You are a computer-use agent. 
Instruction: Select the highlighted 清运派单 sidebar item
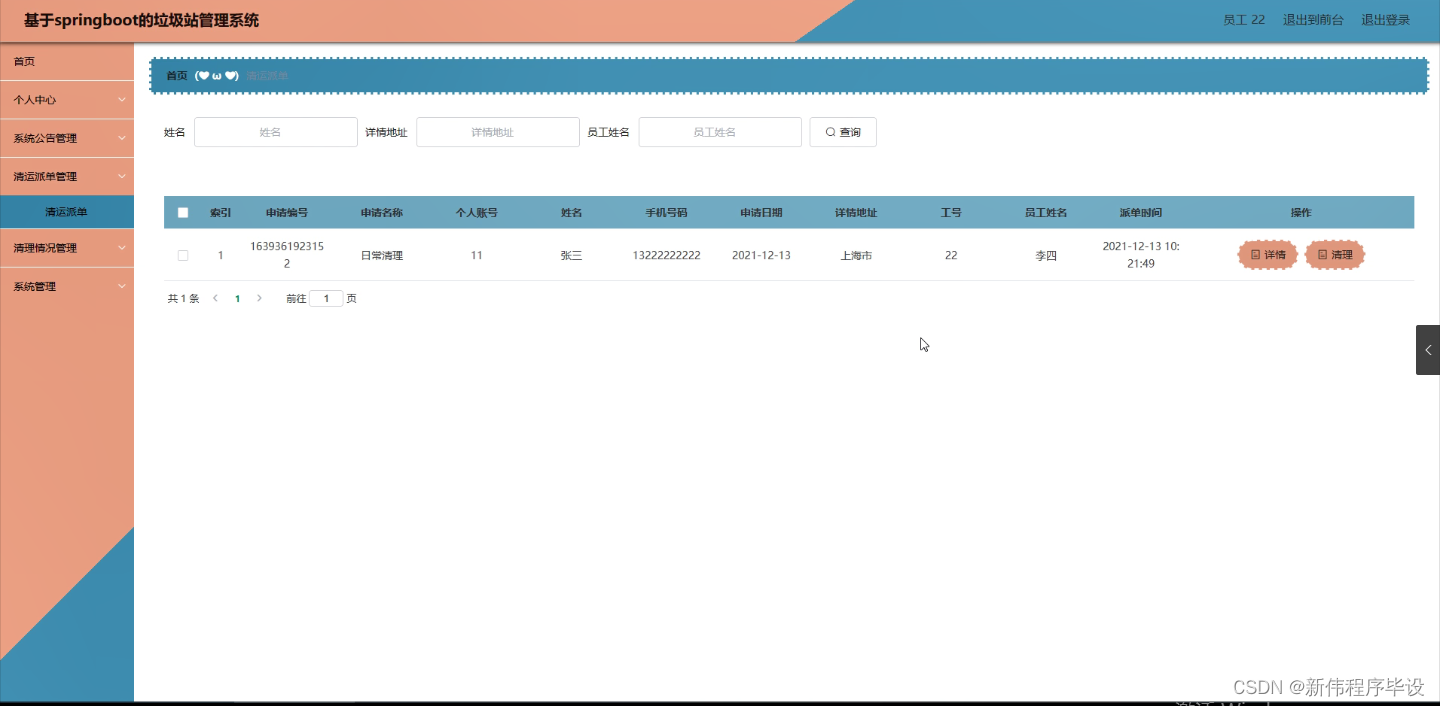(x=67, y=211)
